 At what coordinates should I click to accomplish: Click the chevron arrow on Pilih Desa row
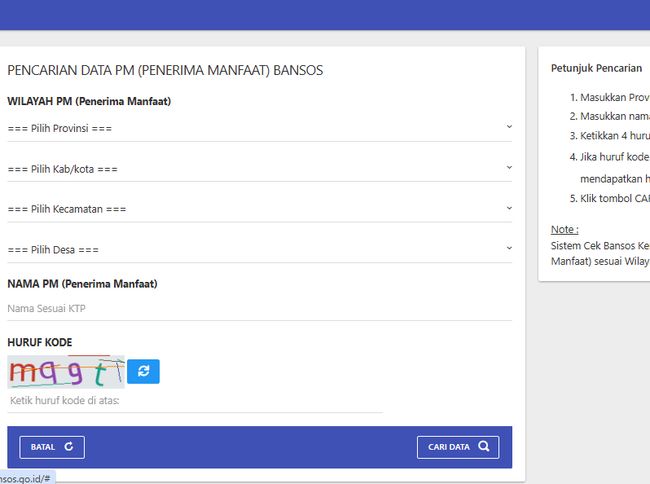tap(508, 248)
